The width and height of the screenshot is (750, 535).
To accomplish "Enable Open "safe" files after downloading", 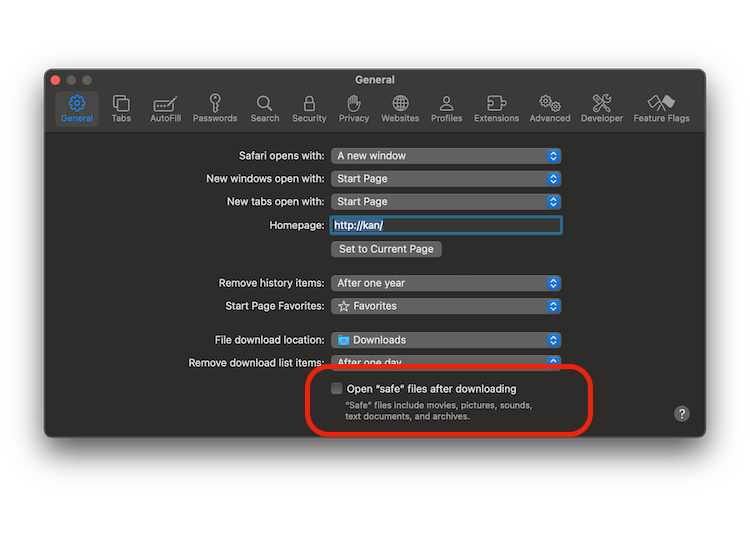I will tap(337, 389).
